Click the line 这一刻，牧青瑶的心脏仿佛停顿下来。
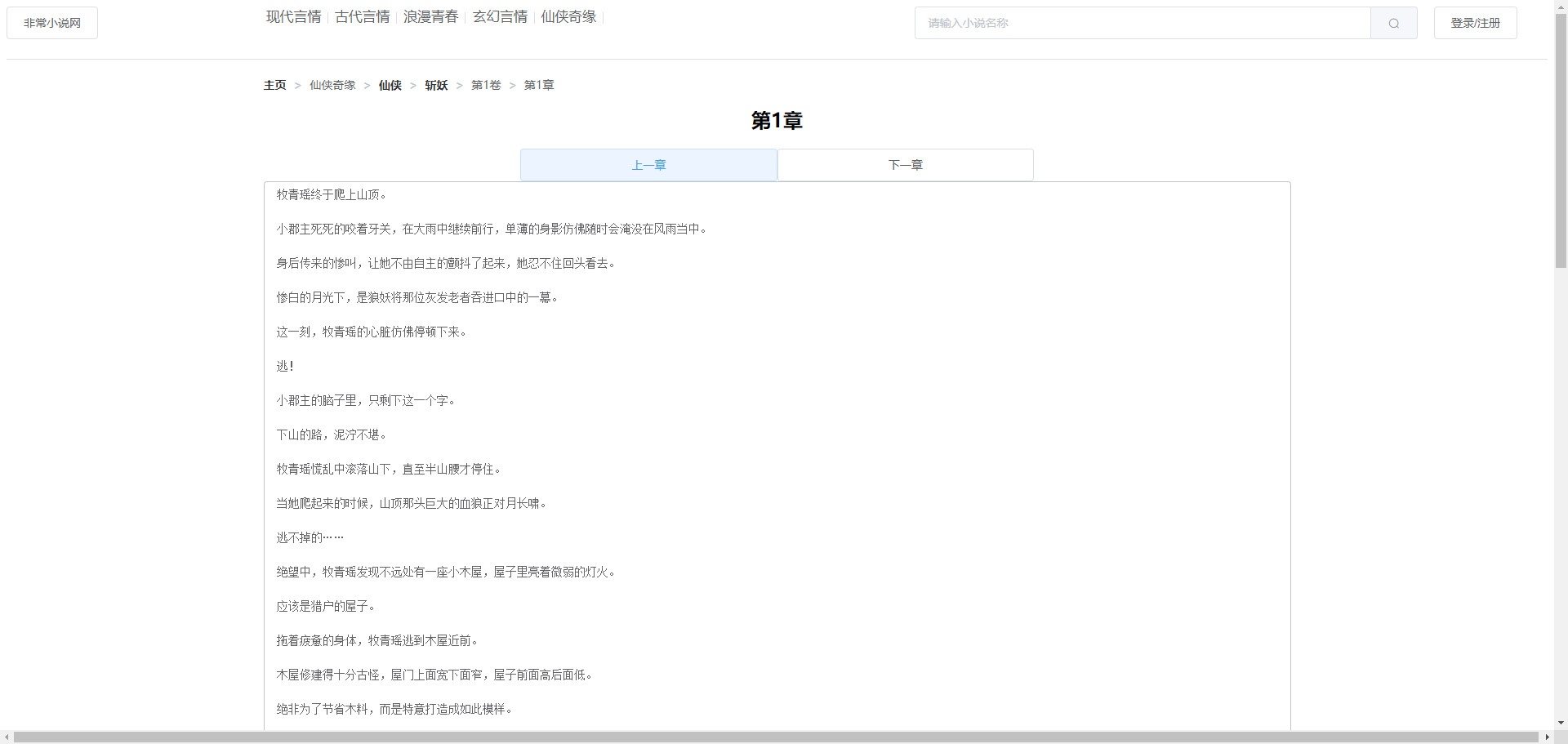Image resolution: width=1568 pixels, height=744 pixels. tap(372, 332)
